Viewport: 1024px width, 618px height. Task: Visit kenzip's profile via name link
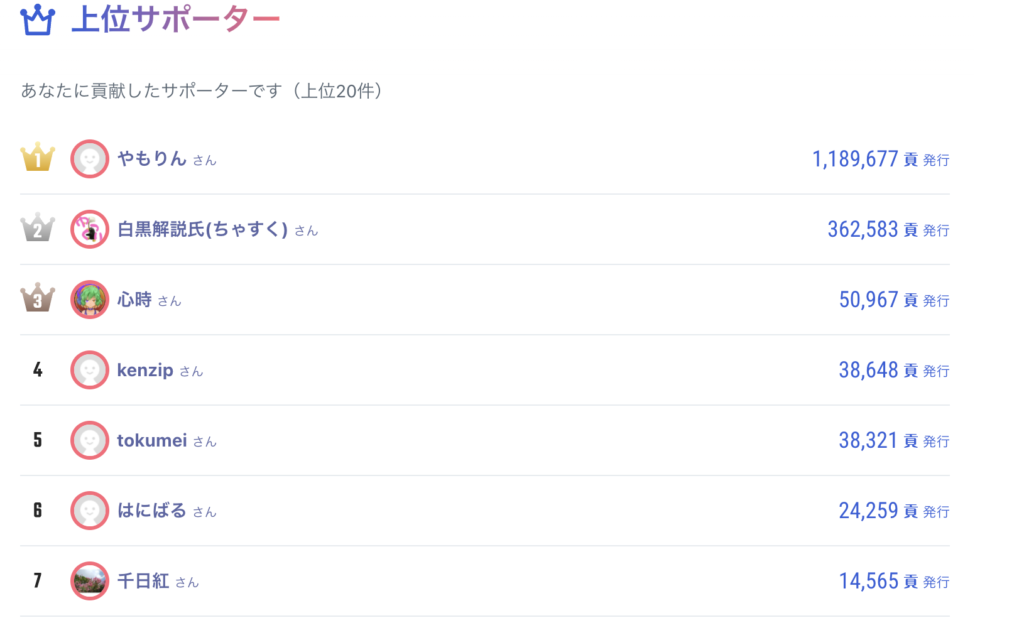(145, 370)
